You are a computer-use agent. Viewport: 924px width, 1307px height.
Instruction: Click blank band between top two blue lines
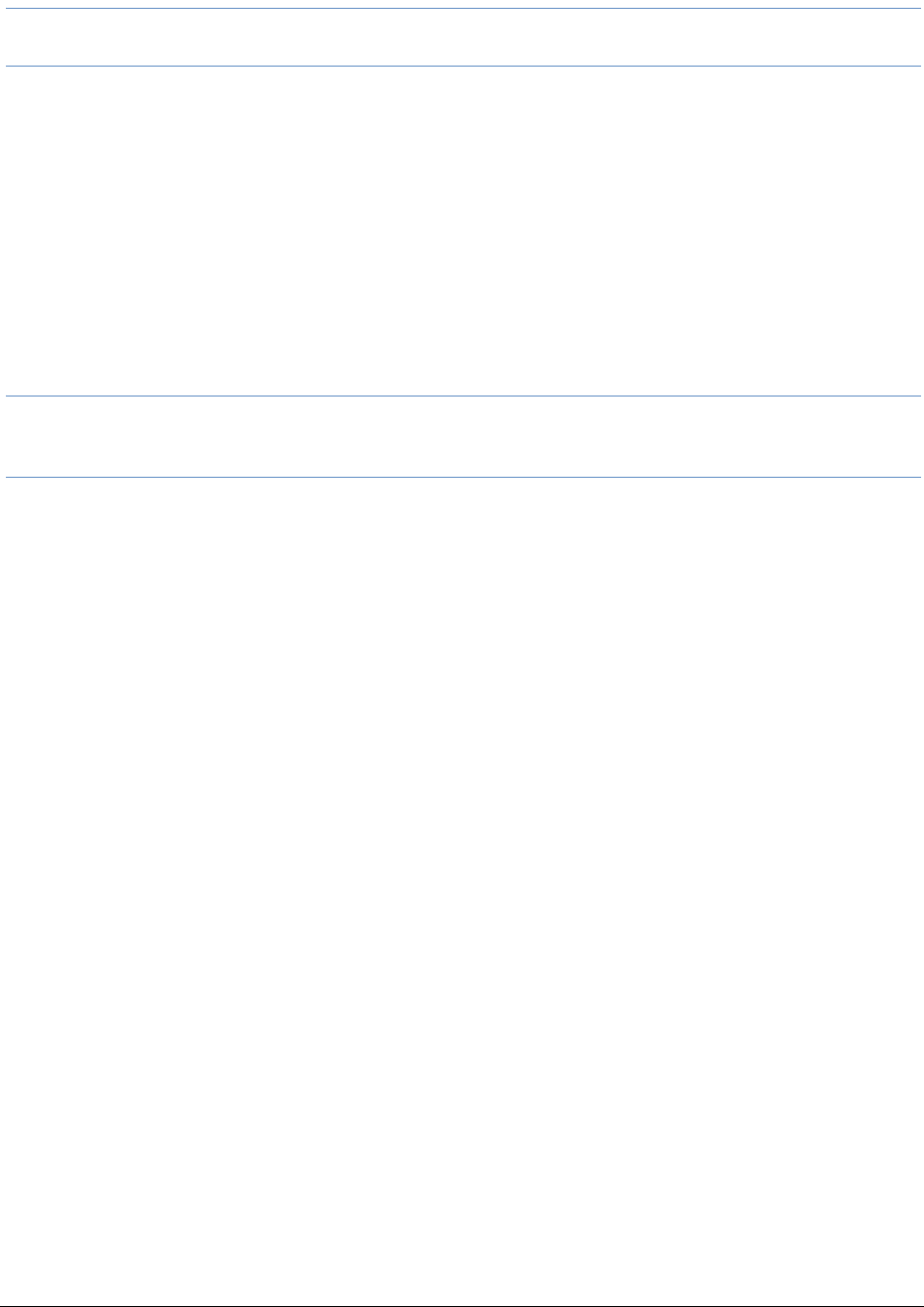pos(464,38)
